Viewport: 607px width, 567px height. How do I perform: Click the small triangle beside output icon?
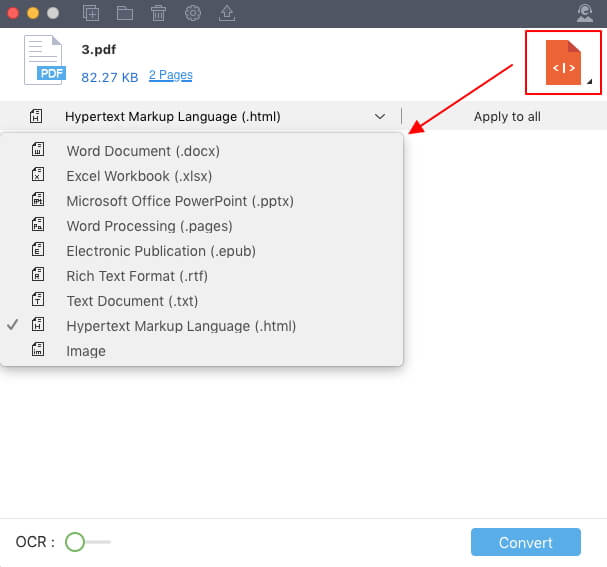[589, 81]
